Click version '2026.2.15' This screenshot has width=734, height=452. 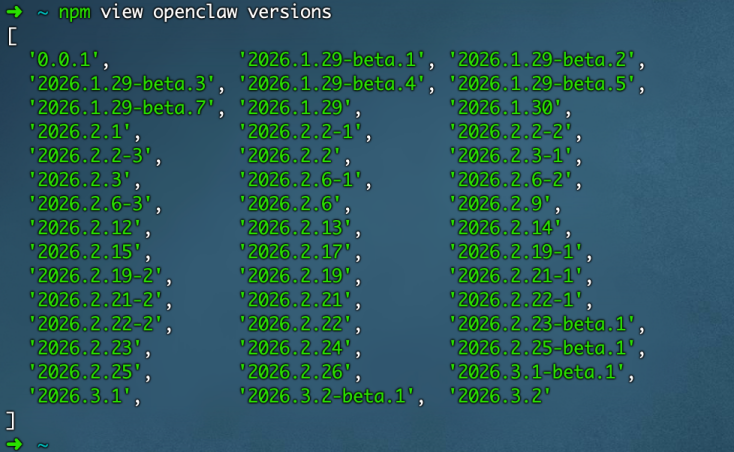point(85,252)
